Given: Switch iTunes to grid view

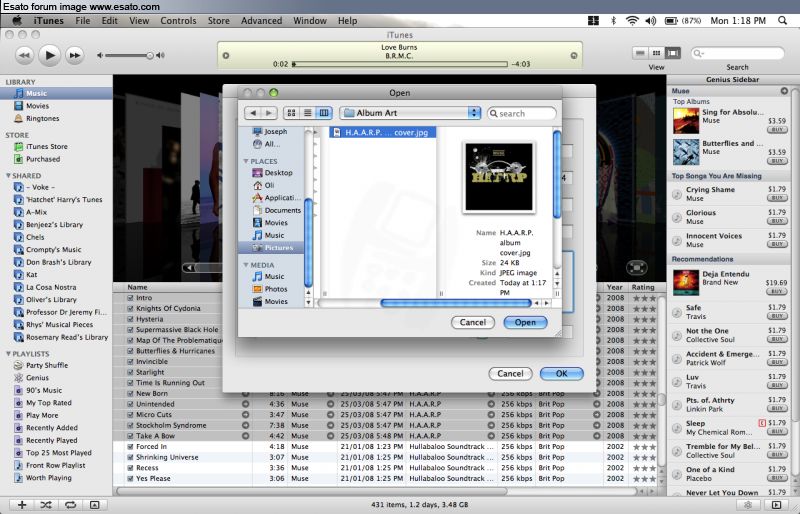Looking at the screenshot, I should 657,53.
